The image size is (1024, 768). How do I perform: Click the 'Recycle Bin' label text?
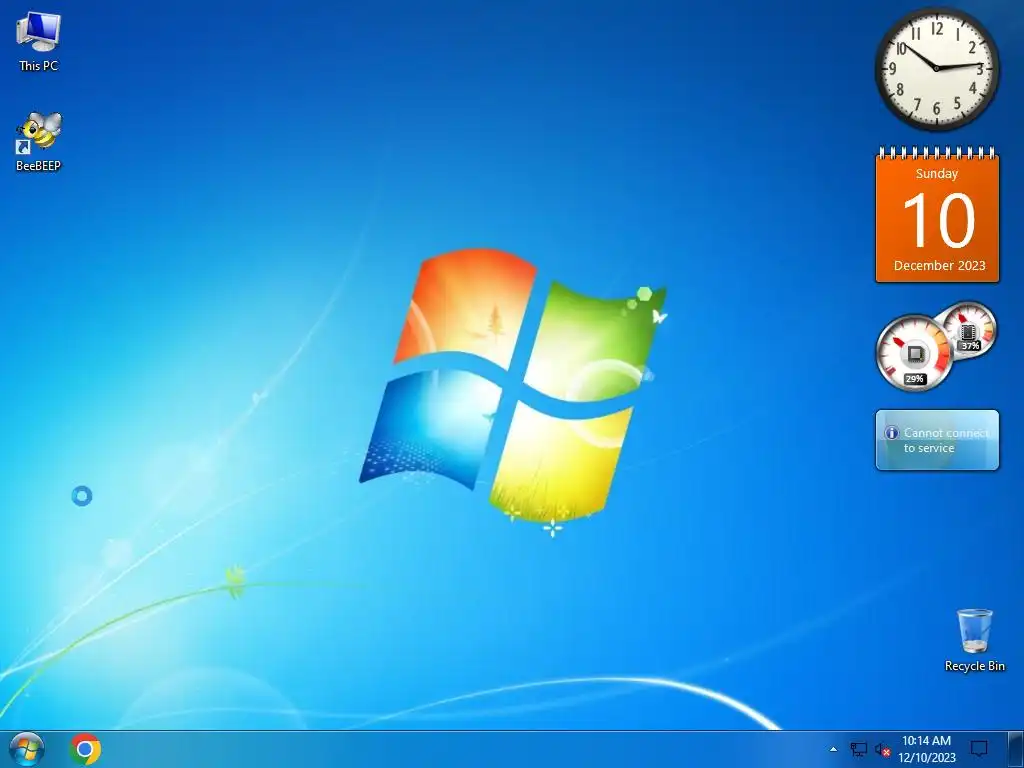tap(974, 666)
